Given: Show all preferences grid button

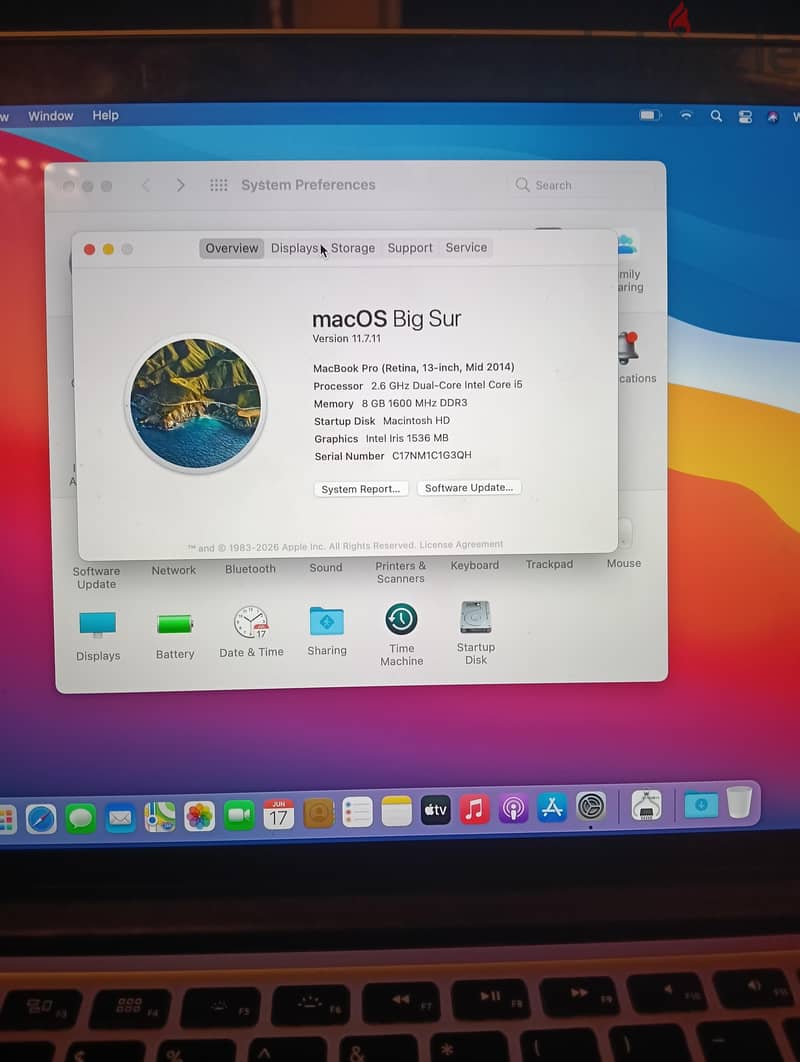Looking at the screenshot, I should [x=218, y=185].
